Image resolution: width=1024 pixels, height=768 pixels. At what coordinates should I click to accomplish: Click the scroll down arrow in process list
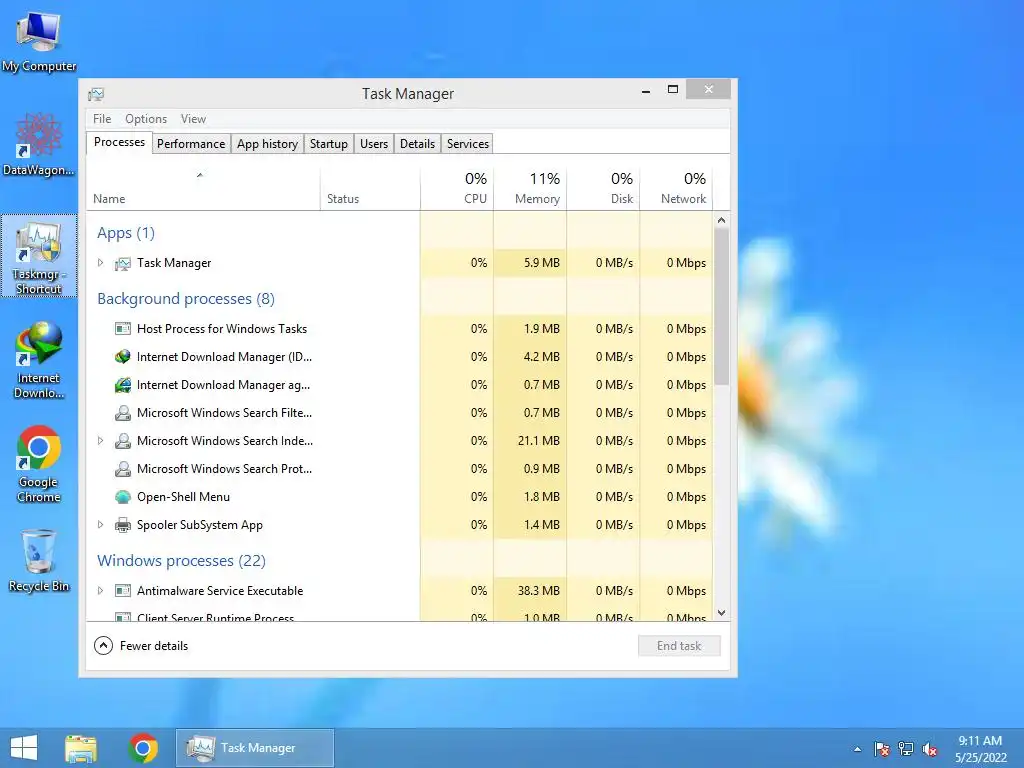pyautogui.click(x=721, y=613)
